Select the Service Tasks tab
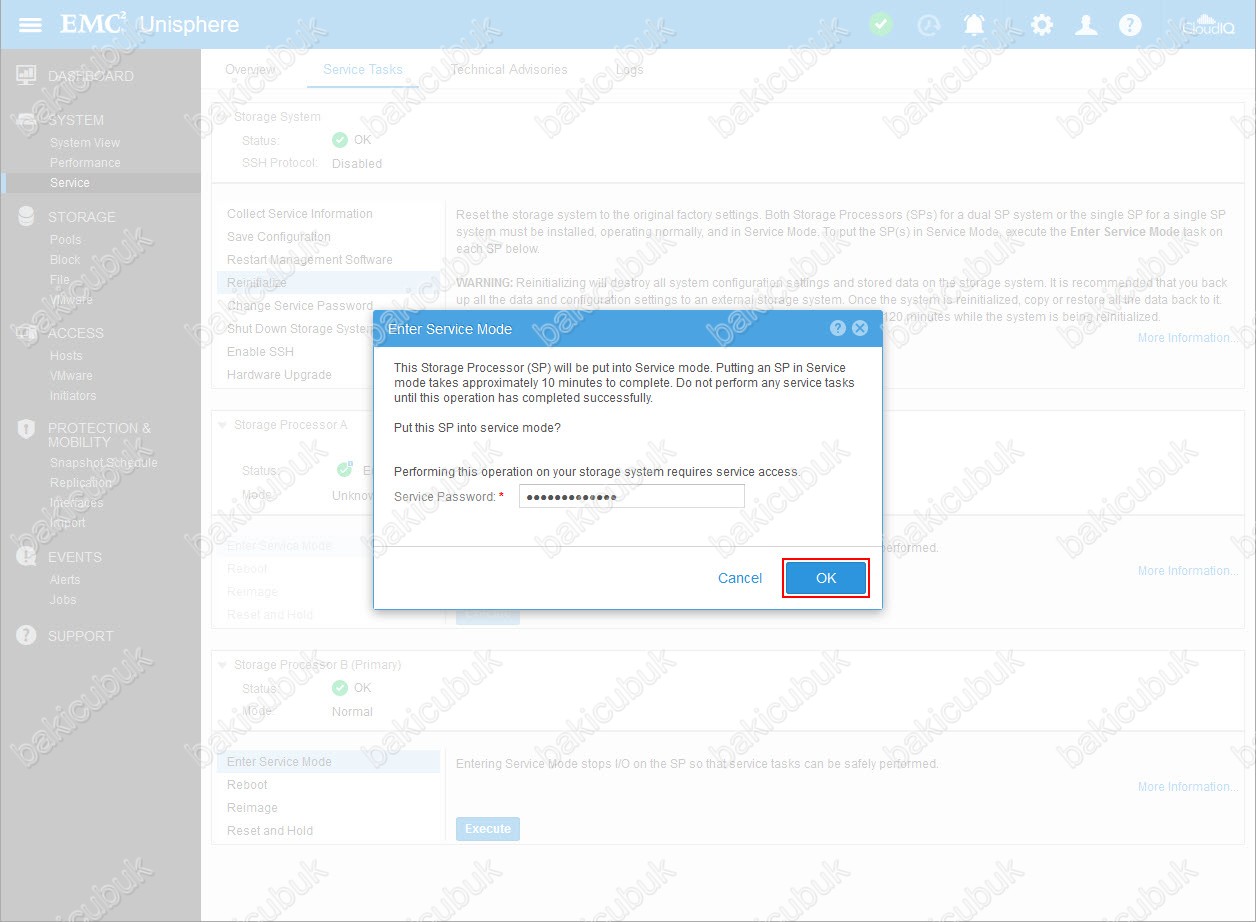 pyautogui.click(x=363, y=70)
